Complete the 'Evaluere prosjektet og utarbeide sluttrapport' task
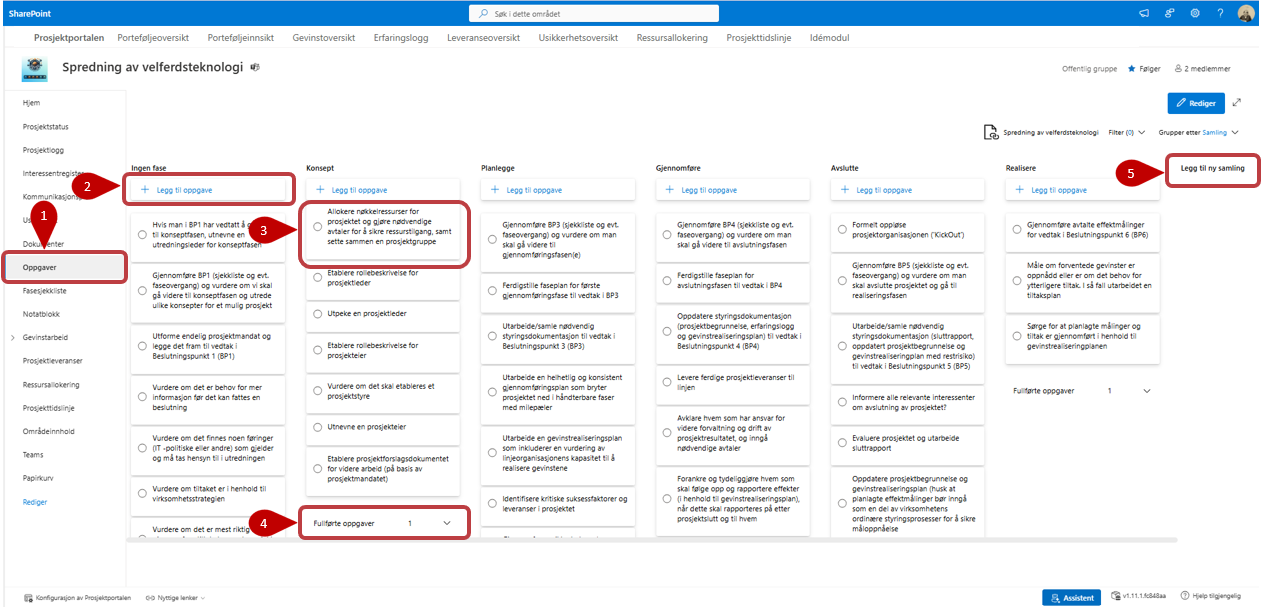 pyautogui.click(x=842, y=445)
